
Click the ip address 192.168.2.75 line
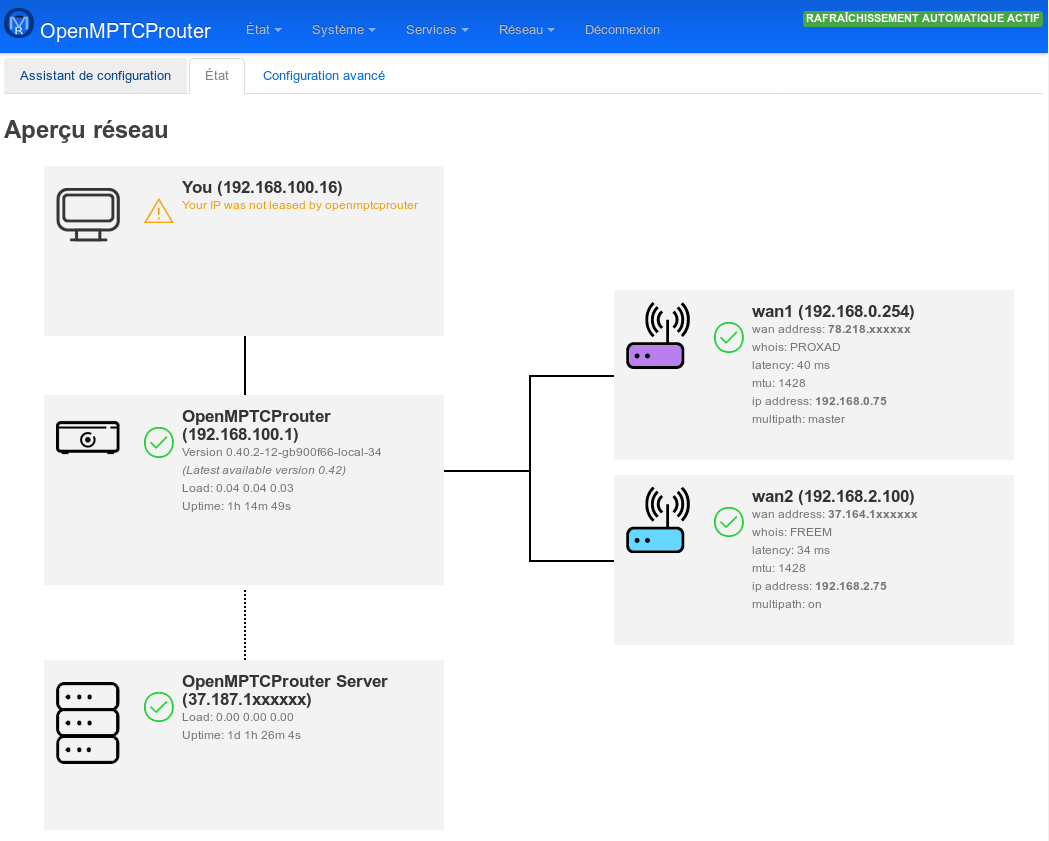(819, 586)
